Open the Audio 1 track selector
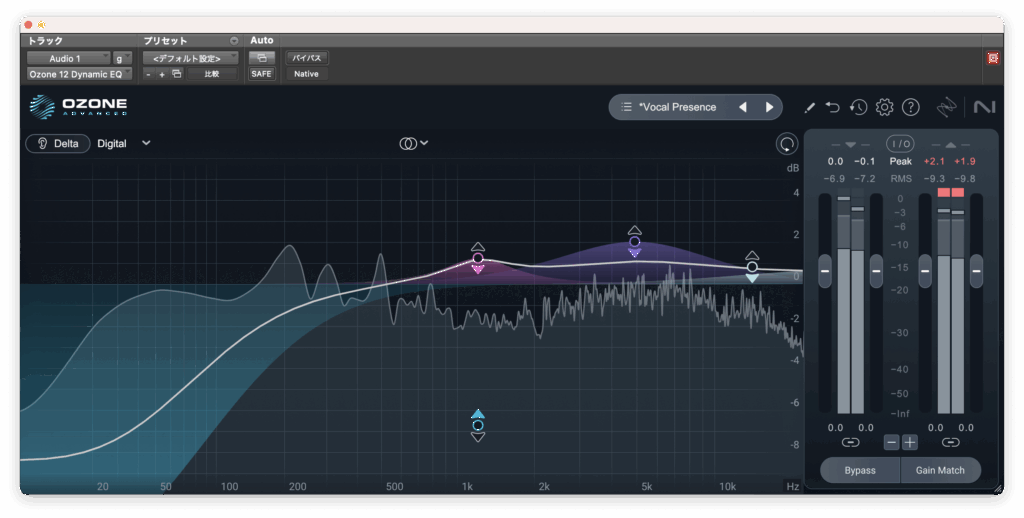Viewport: 1024px width, 518px height. click(x=67, y=58)
